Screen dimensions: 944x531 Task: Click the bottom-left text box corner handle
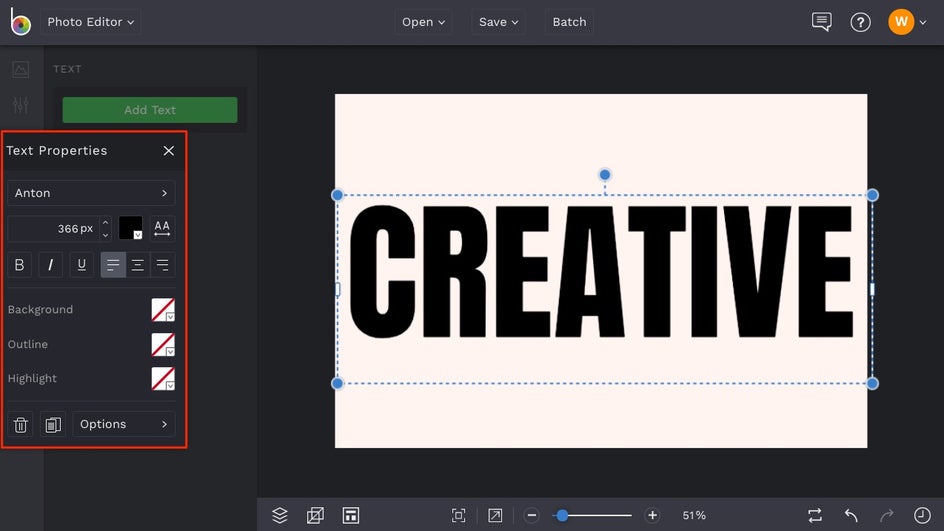pos(337,384)
